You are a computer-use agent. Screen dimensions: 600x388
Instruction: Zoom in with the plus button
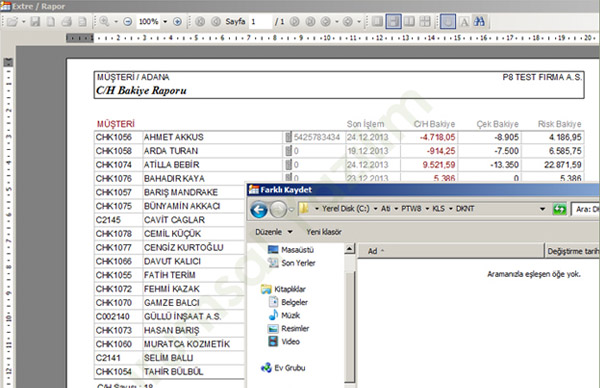[x=177, y=22]
